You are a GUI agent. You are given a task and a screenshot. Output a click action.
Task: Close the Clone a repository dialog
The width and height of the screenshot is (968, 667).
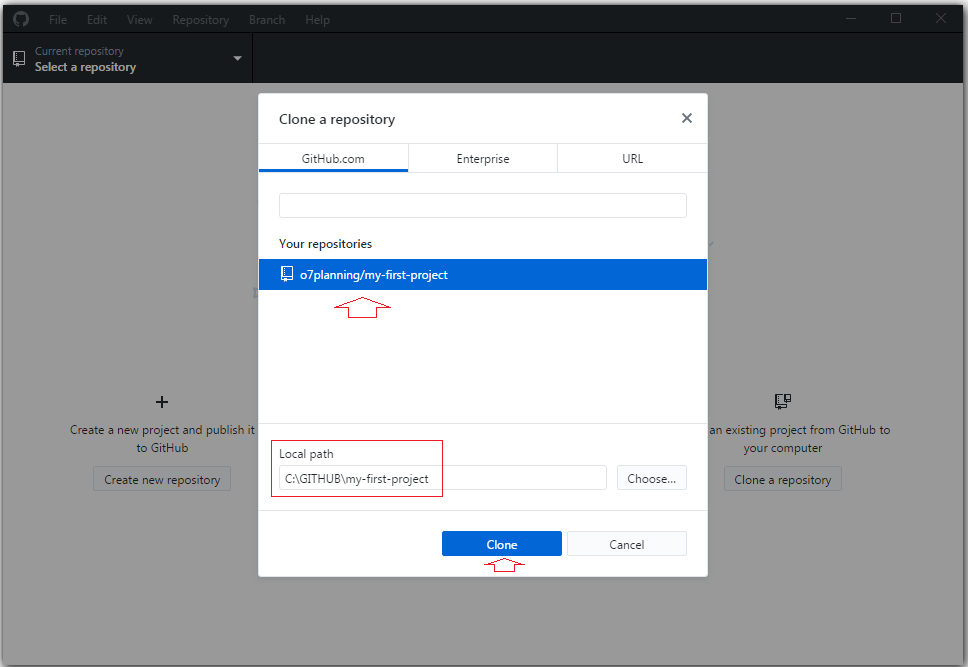click(686, 118)
